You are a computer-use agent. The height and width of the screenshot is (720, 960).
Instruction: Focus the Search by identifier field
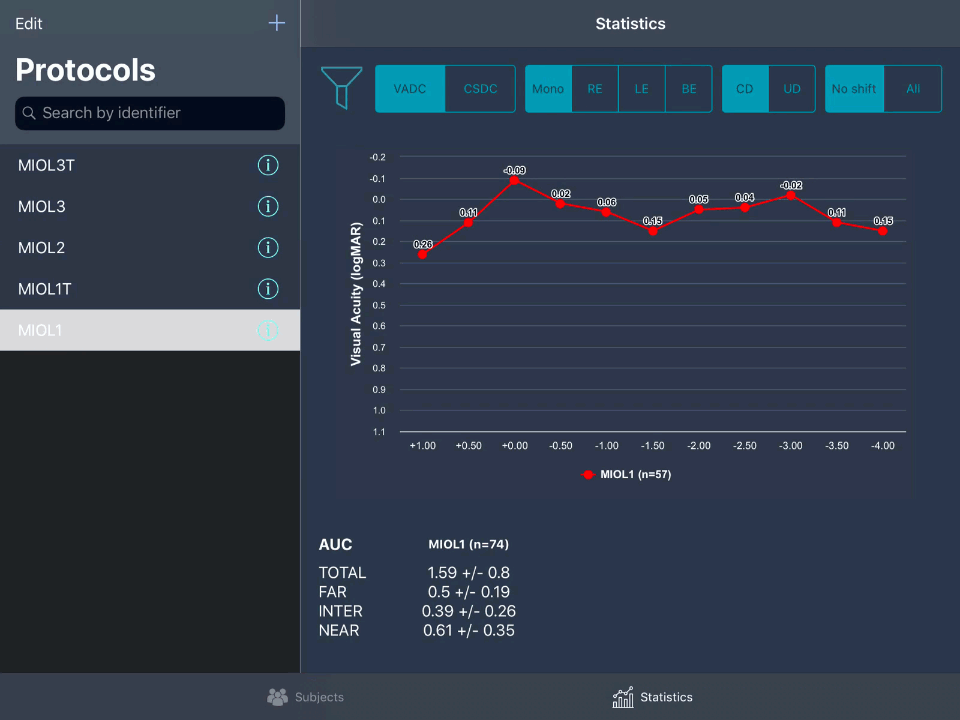click(150, 113)
